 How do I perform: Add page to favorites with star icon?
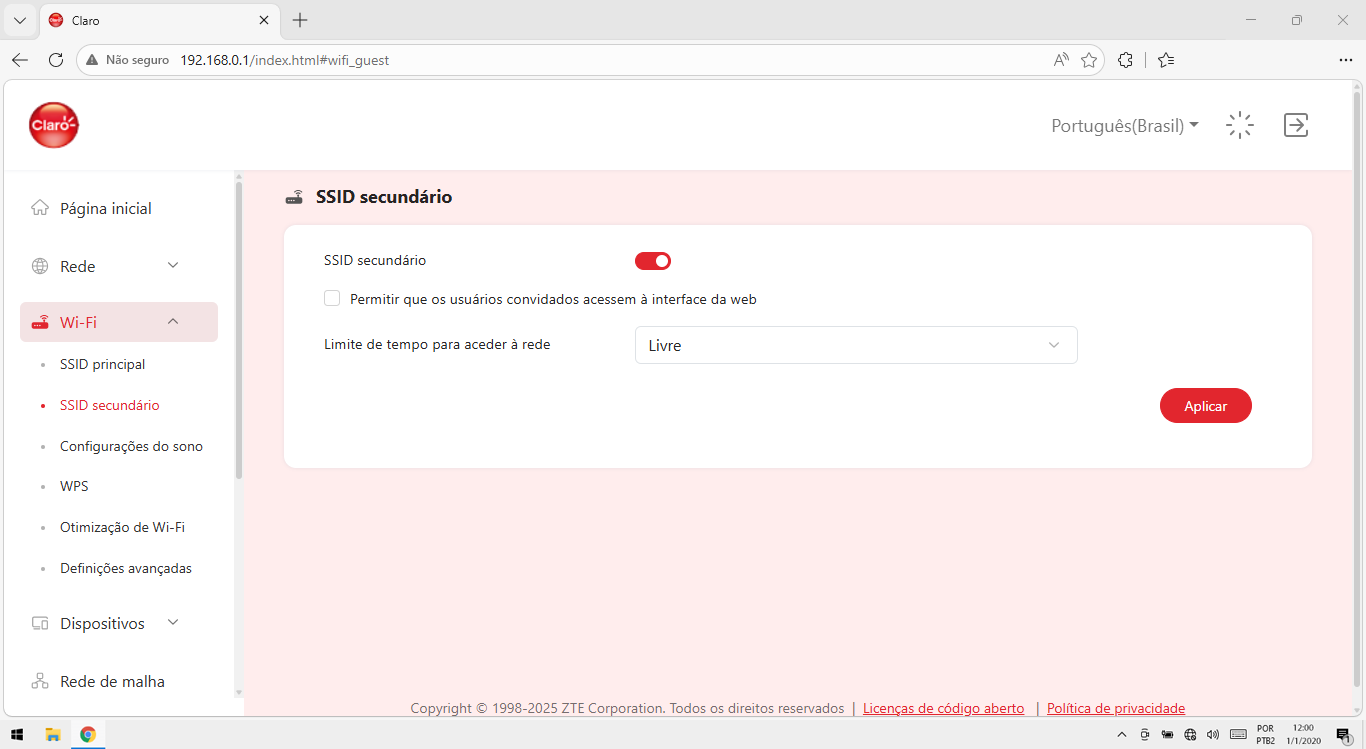(1089, 60)
